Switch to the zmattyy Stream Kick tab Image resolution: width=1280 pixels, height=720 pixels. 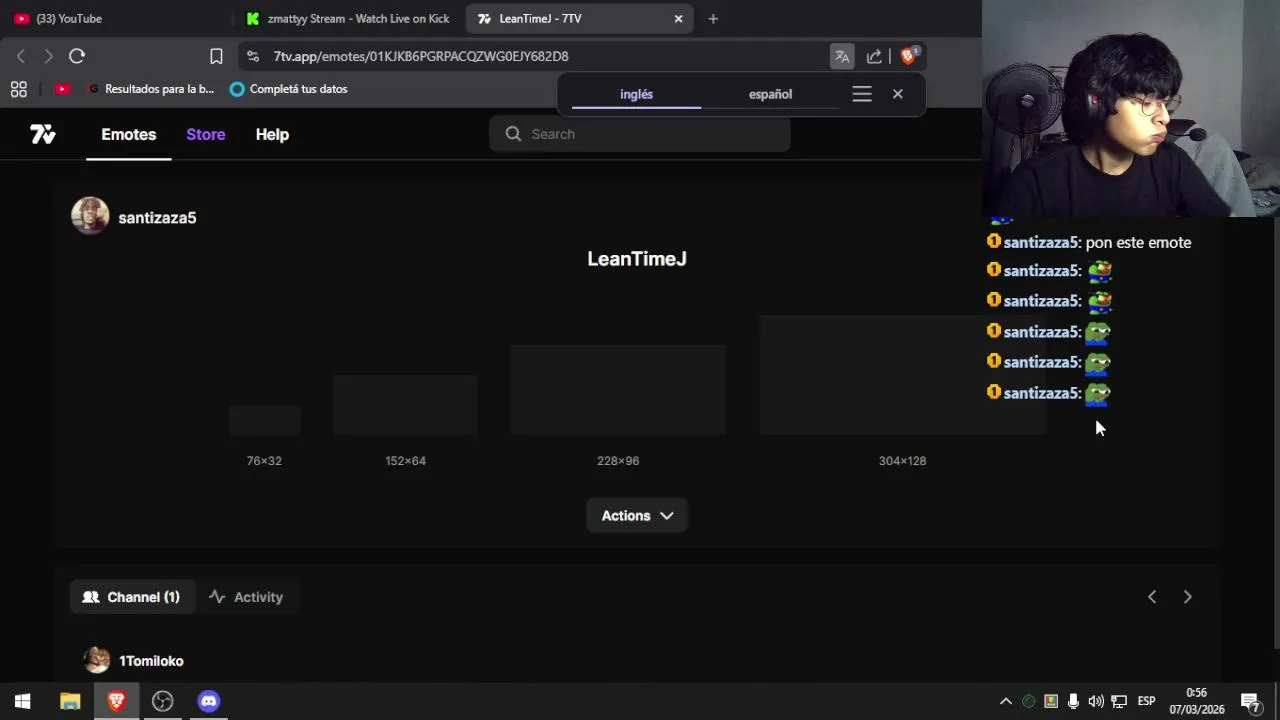point(348,18)
